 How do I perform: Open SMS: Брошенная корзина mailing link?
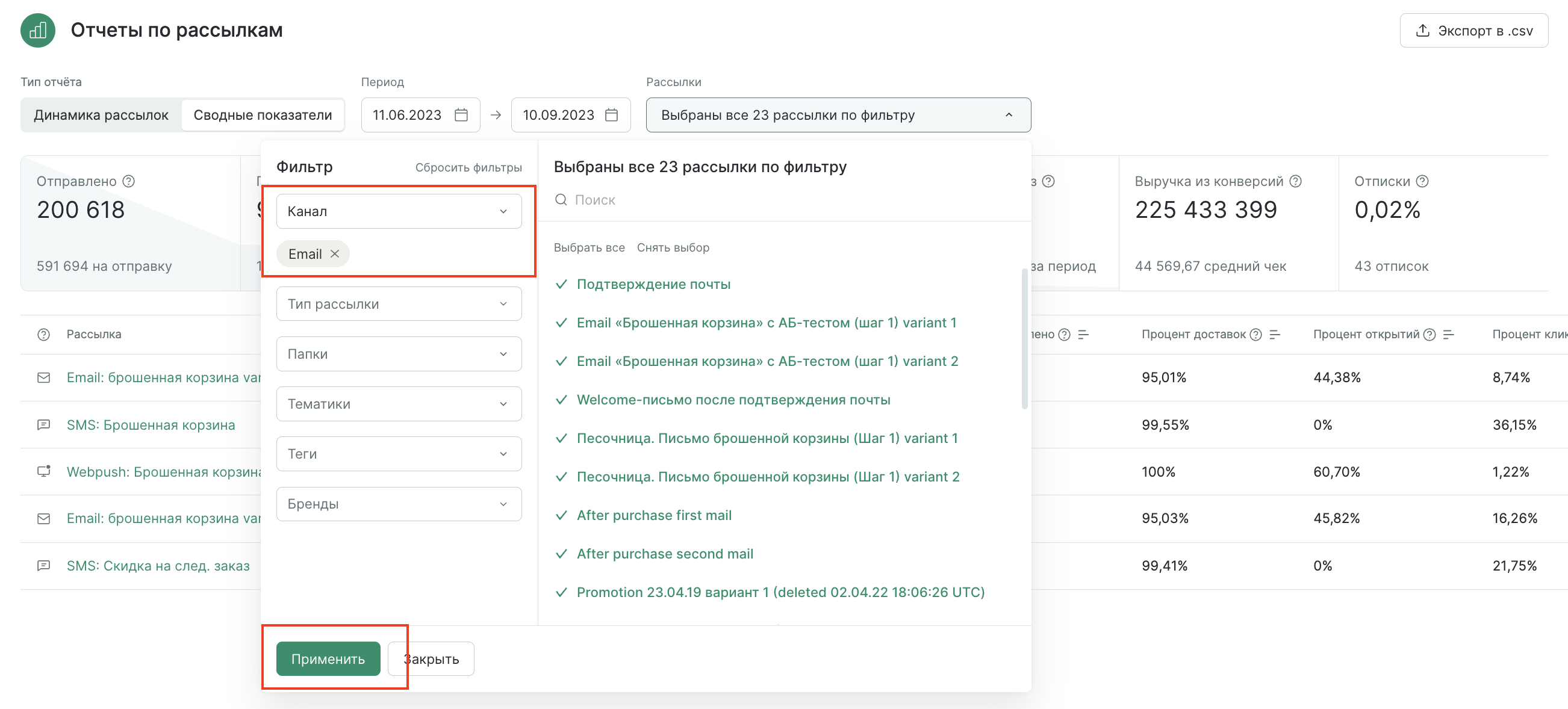pos(151,425)
